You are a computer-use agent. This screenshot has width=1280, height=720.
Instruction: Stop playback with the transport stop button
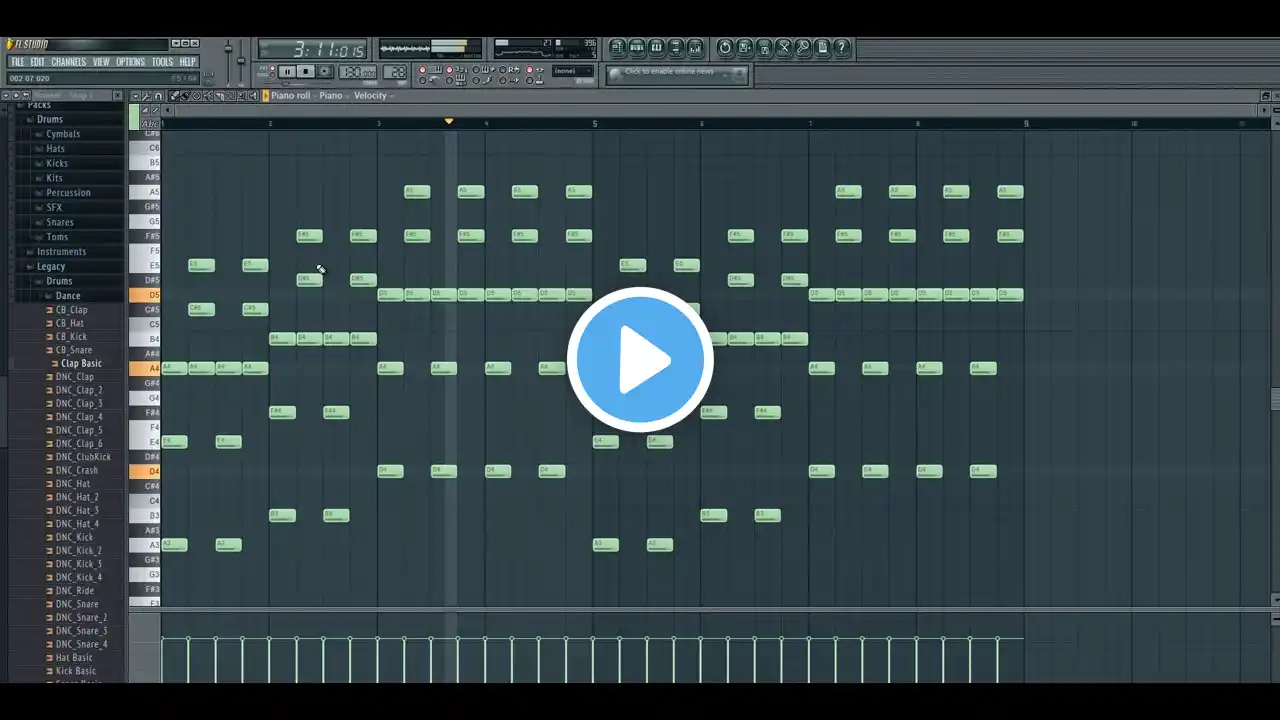(306, 72)
